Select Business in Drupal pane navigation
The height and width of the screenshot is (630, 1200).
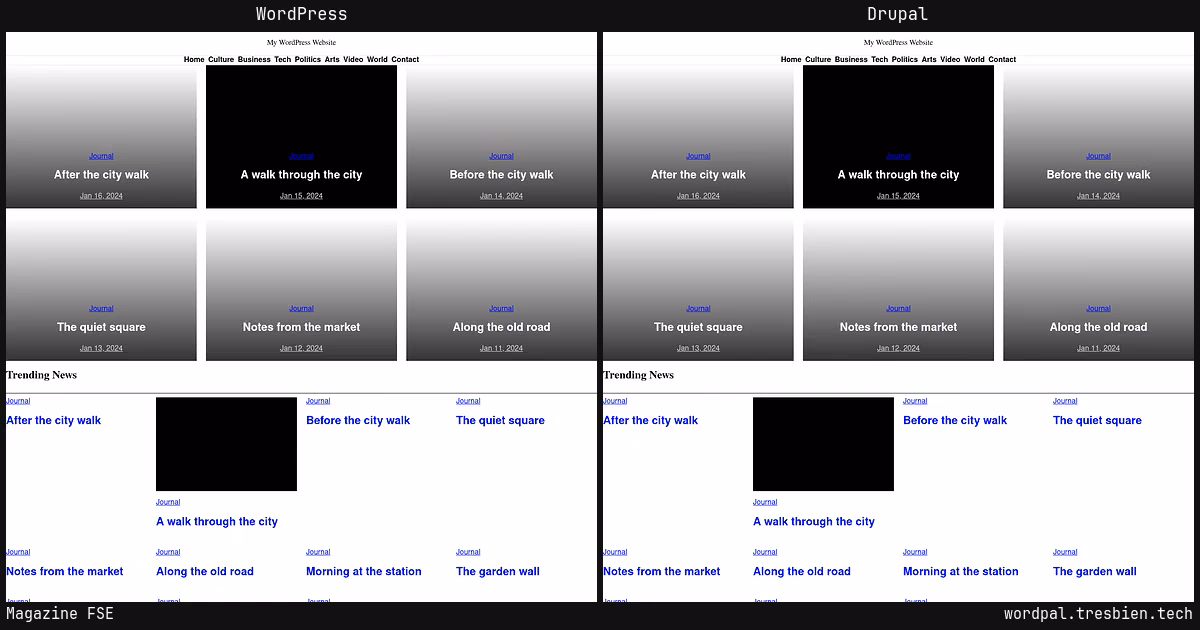851,60
